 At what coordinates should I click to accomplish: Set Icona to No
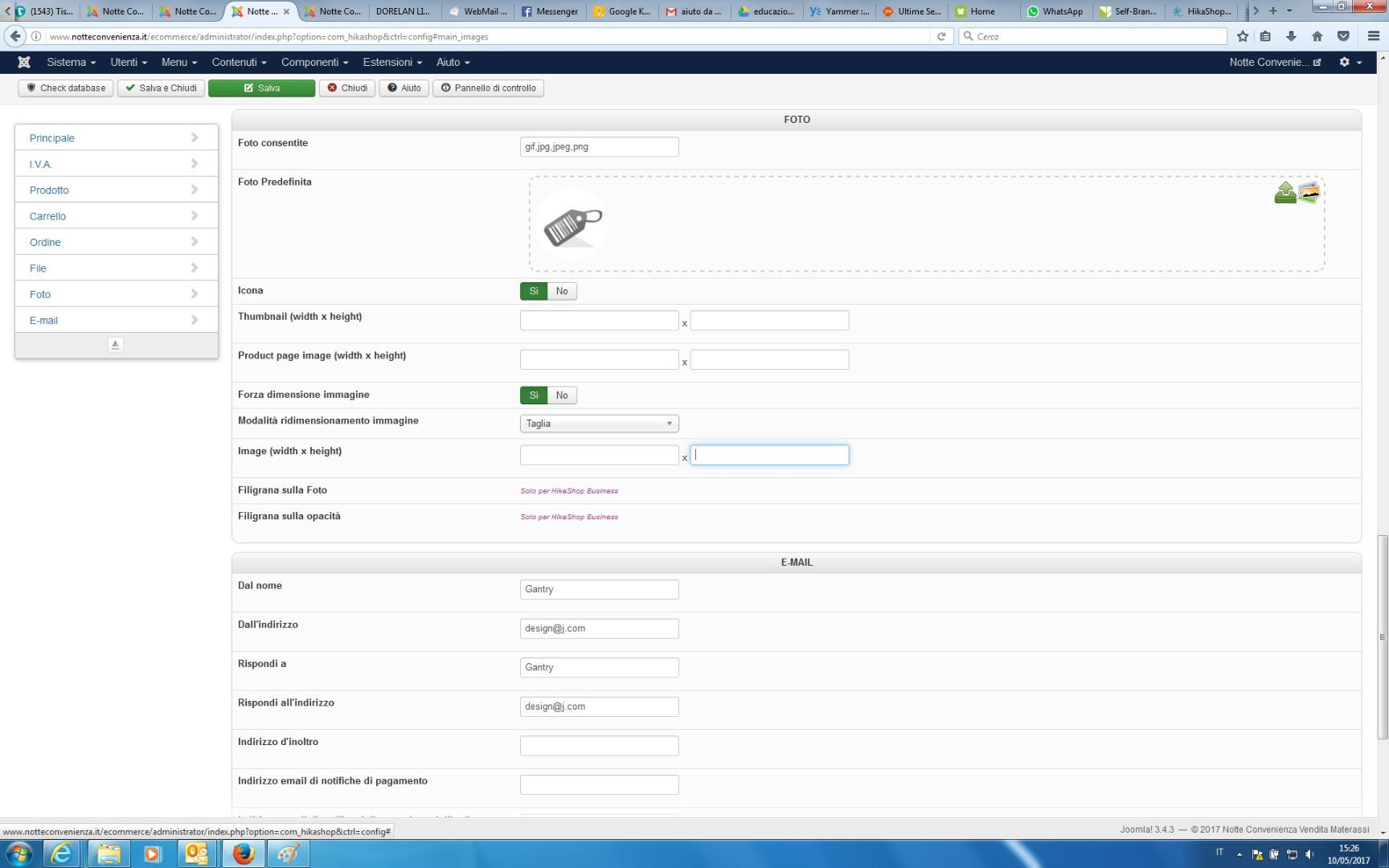562,291
